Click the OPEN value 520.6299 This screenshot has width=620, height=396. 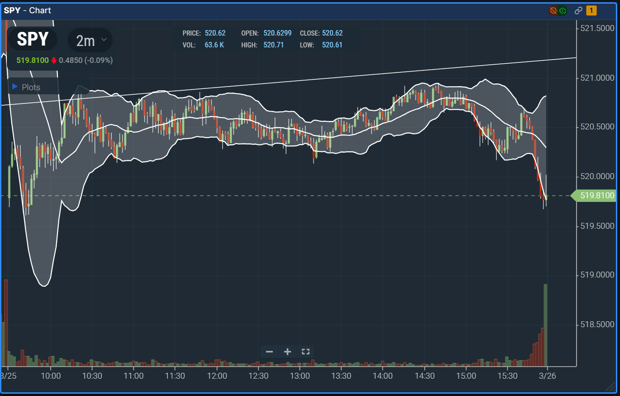click(x=278, y=33)
